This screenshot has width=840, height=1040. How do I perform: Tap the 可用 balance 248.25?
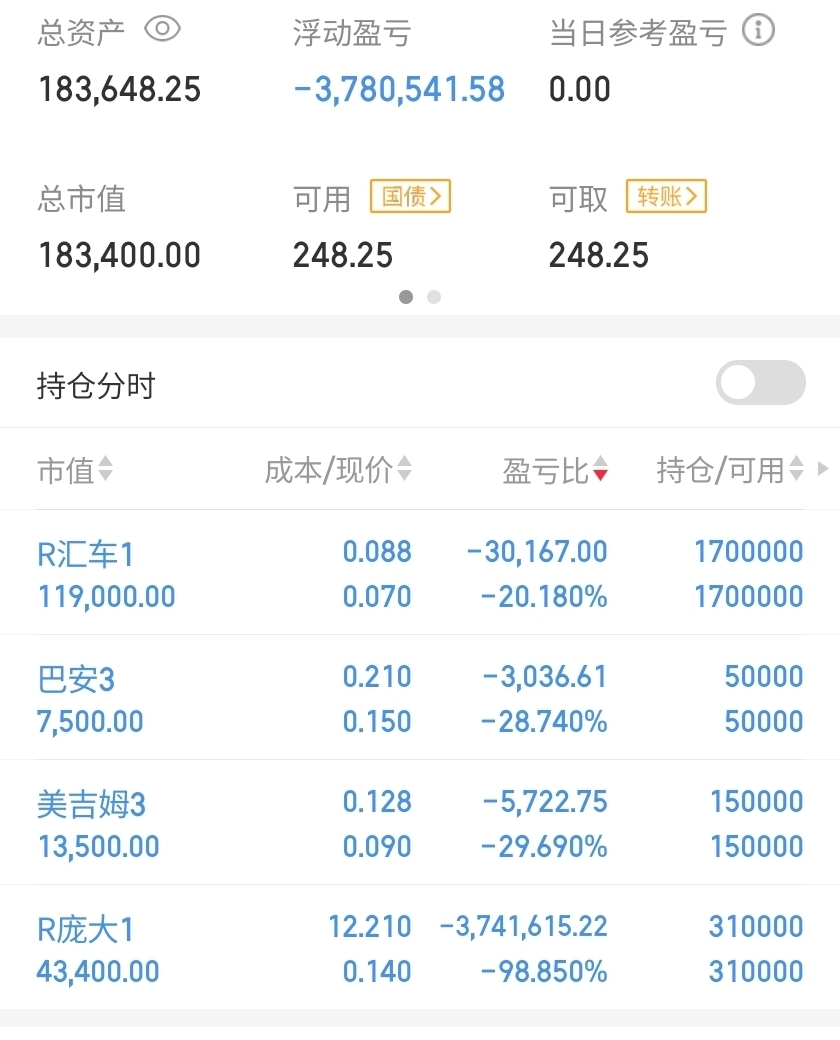(x=343, y=255)
